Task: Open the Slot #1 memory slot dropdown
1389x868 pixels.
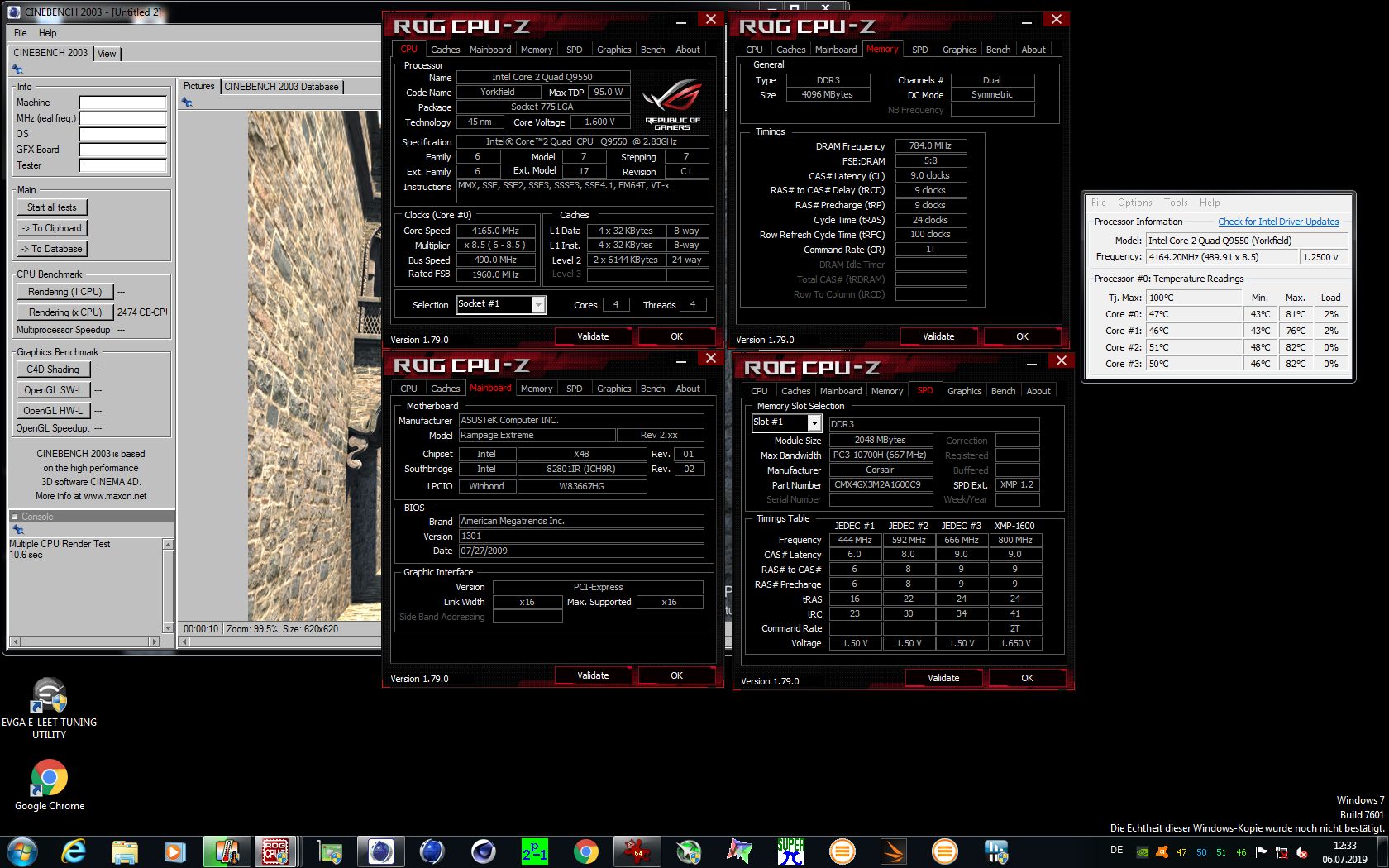Action: point(786,422)
